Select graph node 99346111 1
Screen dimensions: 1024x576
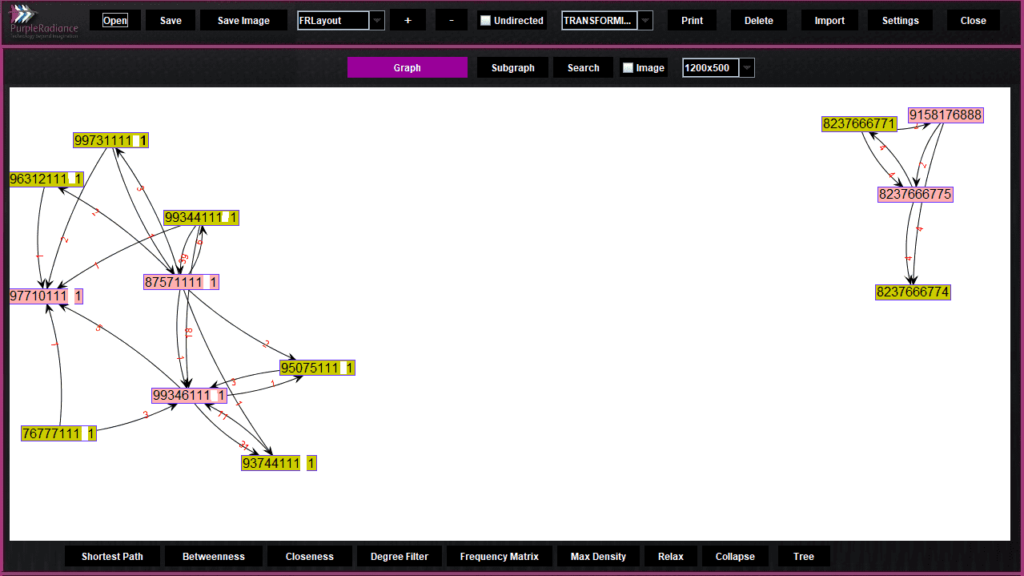pyautogui.click(x=189, y=396)
